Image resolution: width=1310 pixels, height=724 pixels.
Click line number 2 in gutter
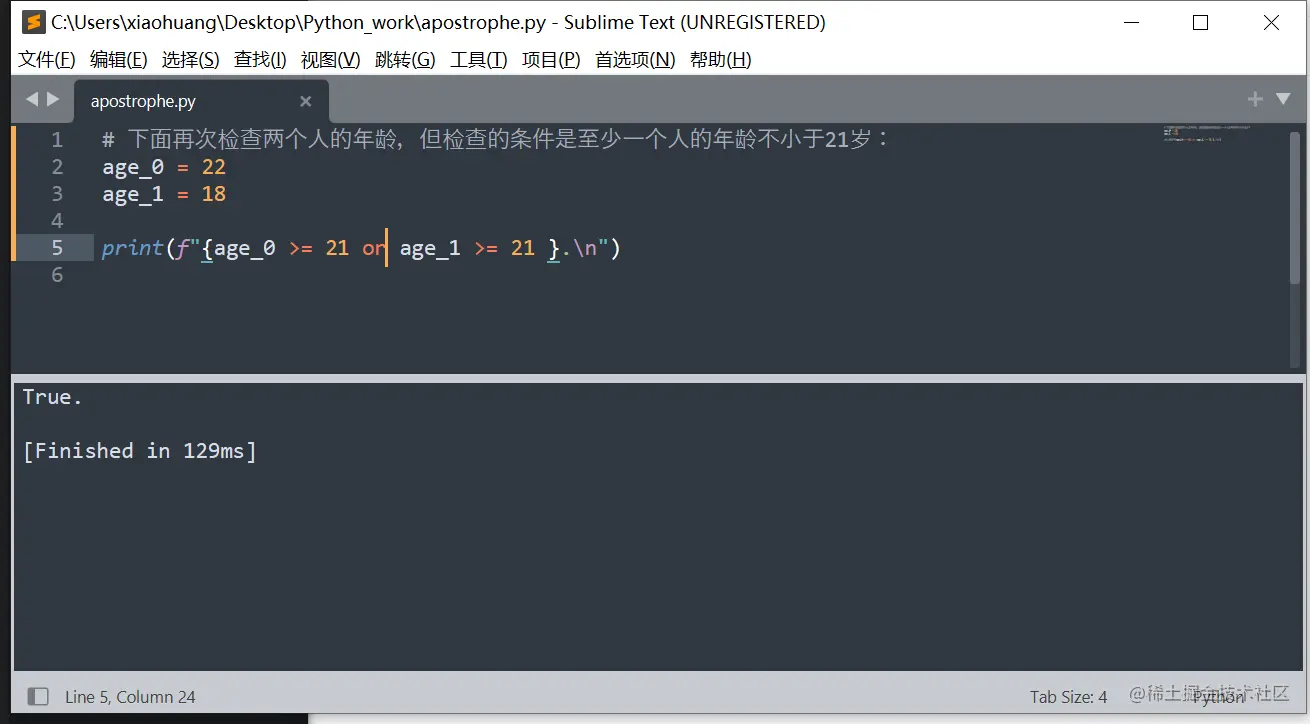(57, 167)
